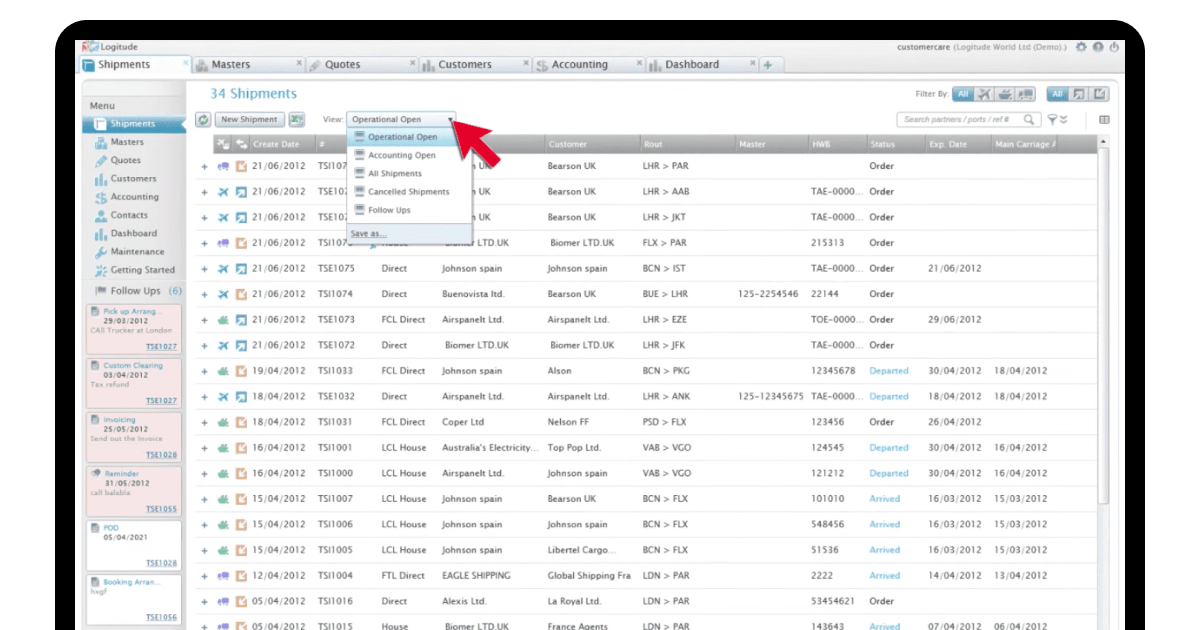Click the New Shipment button

click(249, 120)
